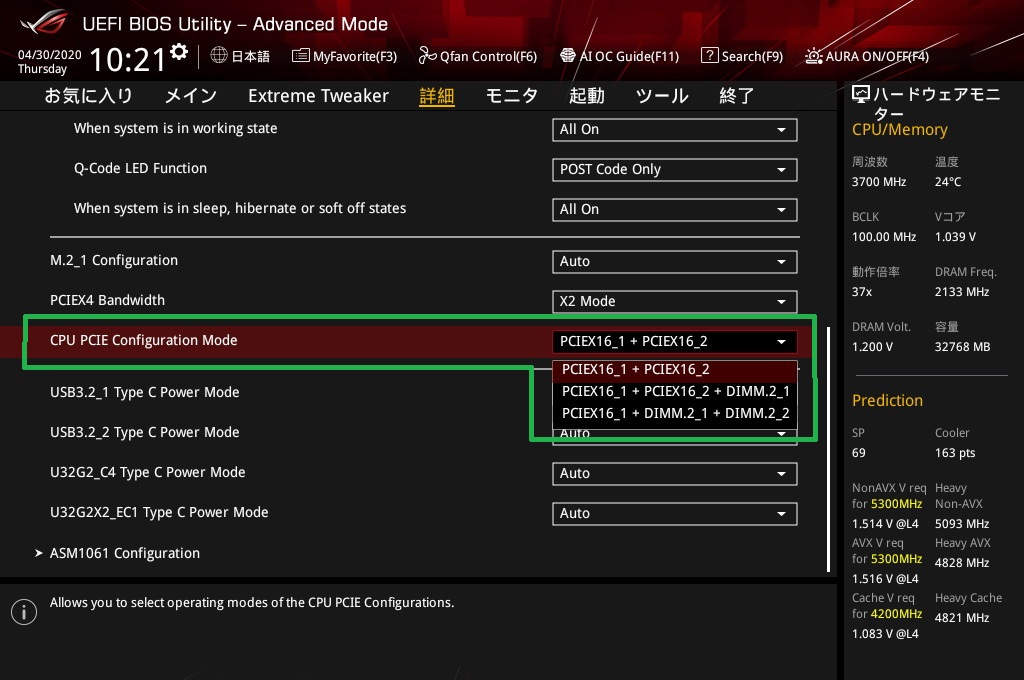This screenshot has width=1024, height=680.
Task: Switch to モニタ tab
Action: [511, 96]
